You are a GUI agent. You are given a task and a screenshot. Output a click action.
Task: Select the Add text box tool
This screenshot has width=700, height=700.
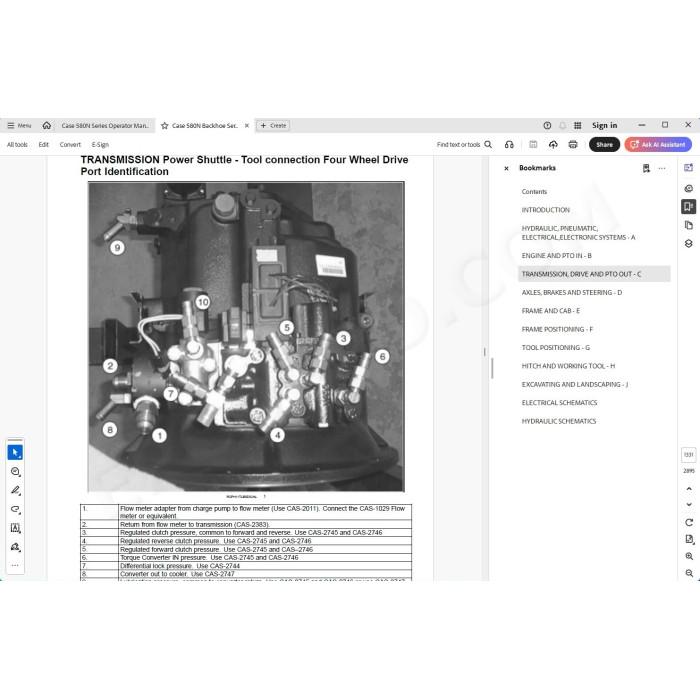click(15, 528)
